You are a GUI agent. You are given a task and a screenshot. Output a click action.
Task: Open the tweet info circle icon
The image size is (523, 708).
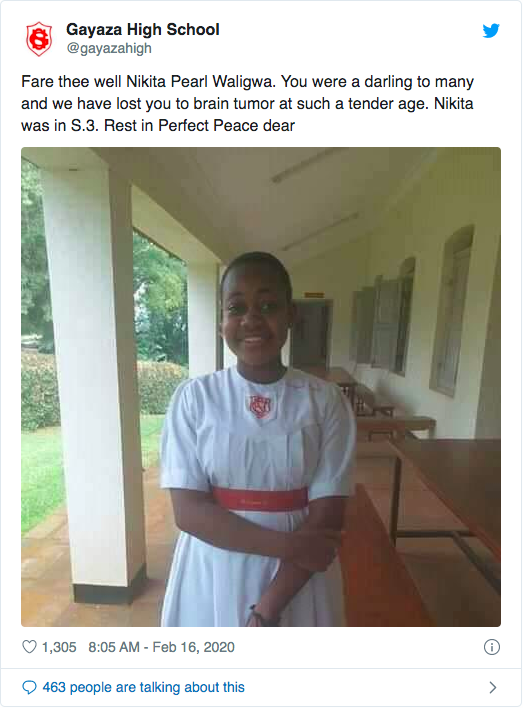(x=492, y=647)
